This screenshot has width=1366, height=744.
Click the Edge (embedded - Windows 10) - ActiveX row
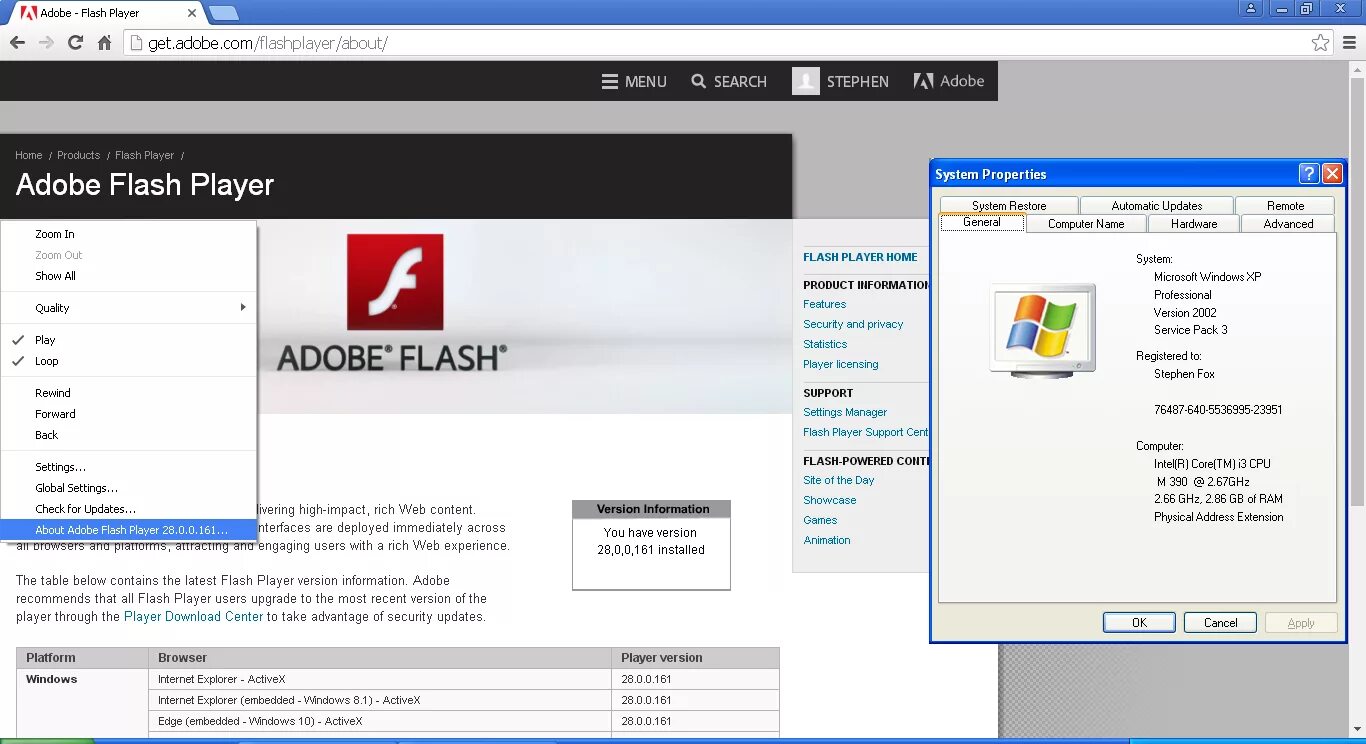pyautogui.click(x=398, y=721)
